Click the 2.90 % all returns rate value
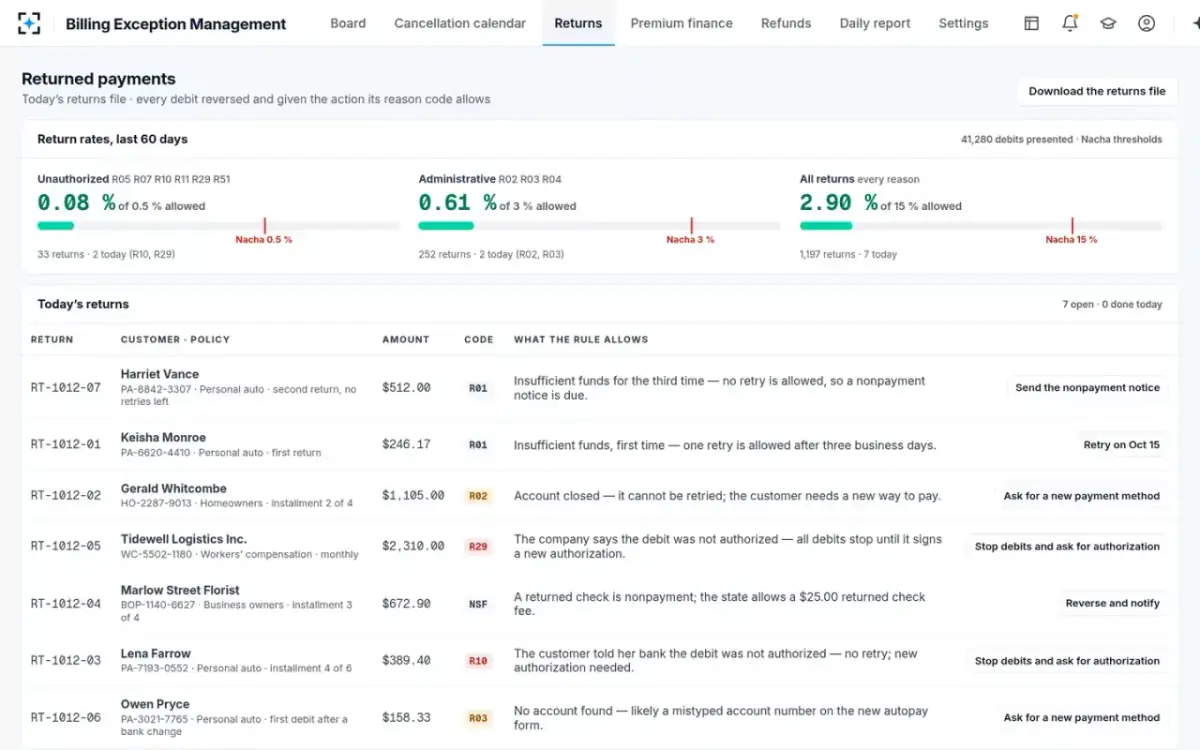 pyautogui.click(x=838, y=203)
